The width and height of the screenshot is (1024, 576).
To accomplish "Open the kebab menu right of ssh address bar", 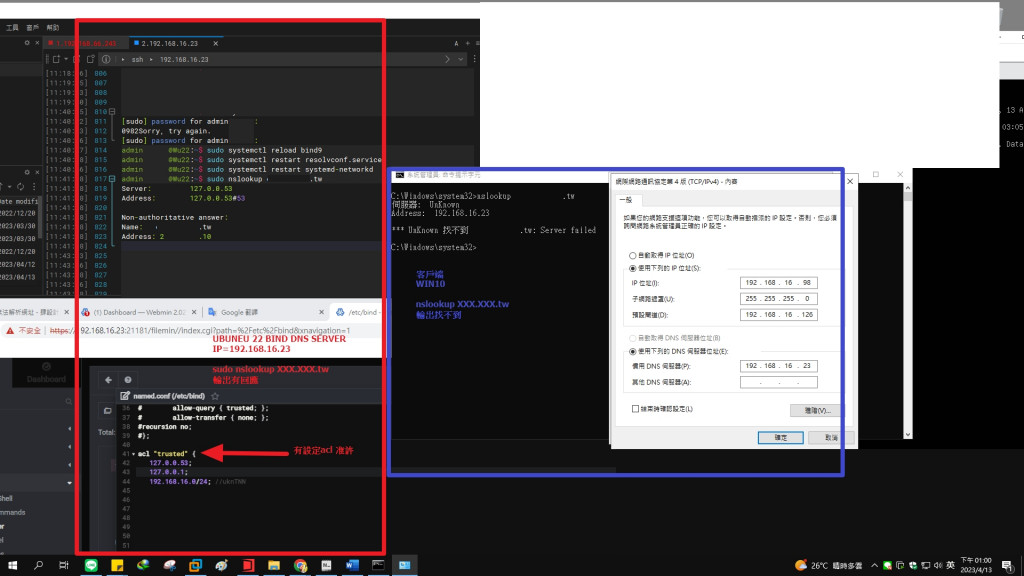I will pyautogui.click(x=474, y=59).
